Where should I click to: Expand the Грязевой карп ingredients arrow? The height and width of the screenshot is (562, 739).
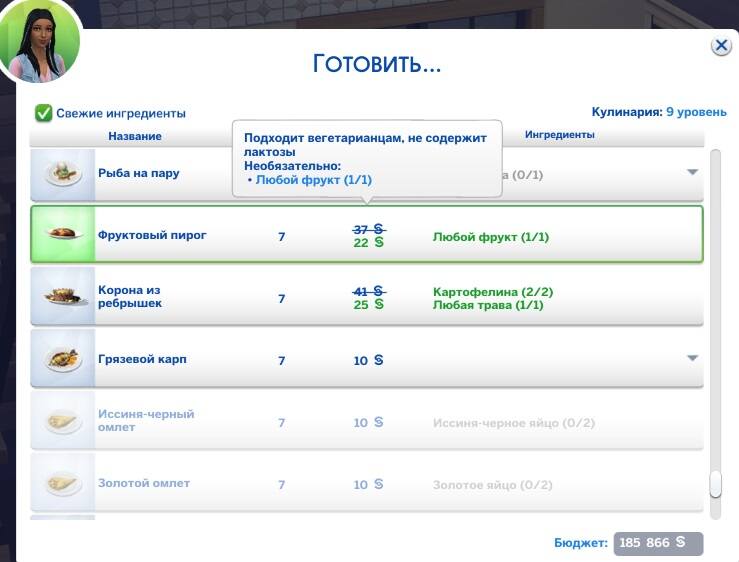(692, 358)
